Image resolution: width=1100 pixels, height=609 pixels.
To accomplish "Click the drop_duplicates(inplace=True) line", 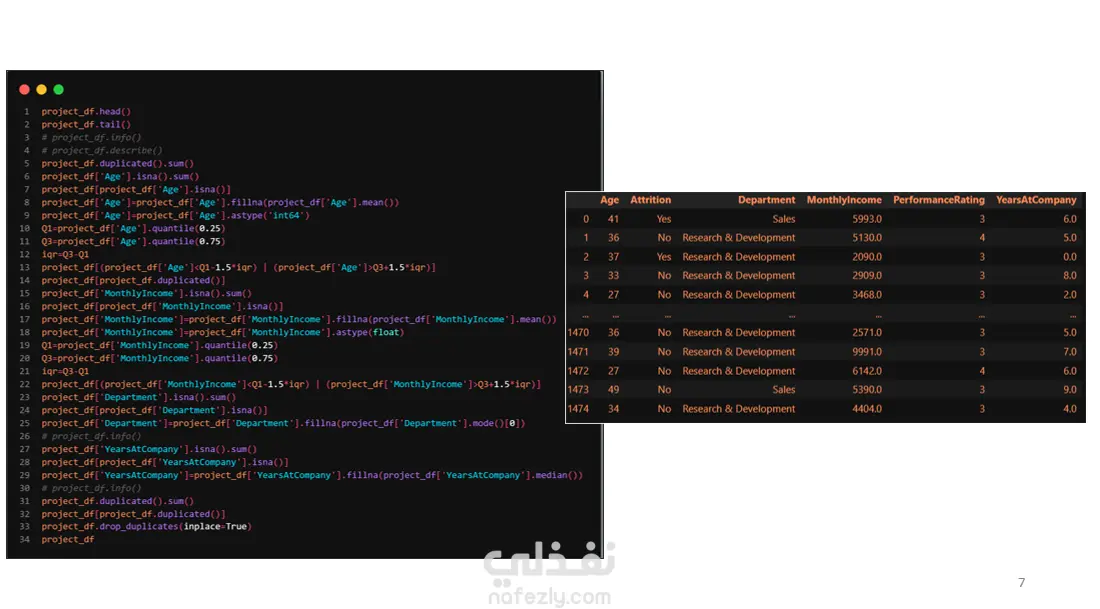I will click(x=146, y=526).
